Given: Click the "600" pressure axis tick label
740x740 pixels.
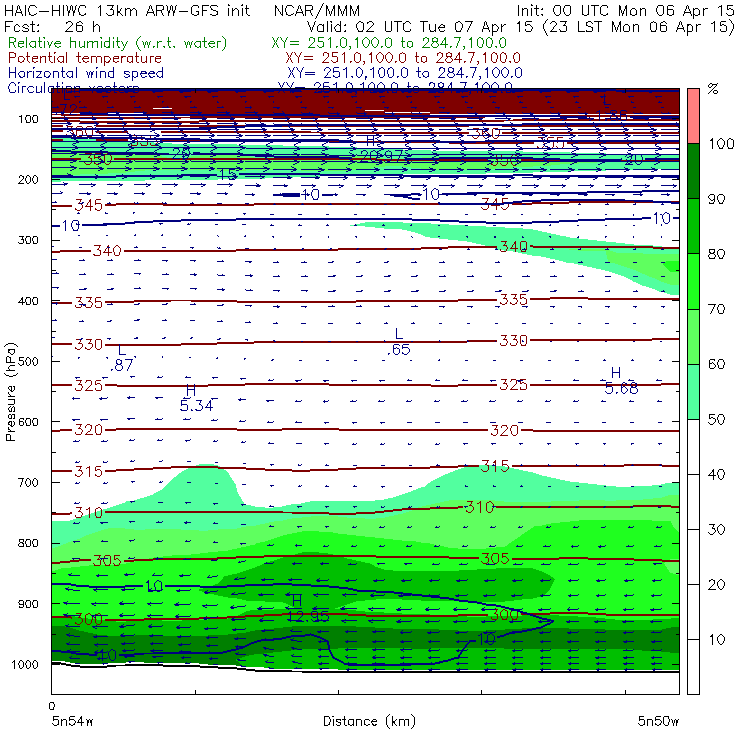Looking at the screenshot, I should tap(28, 422).
